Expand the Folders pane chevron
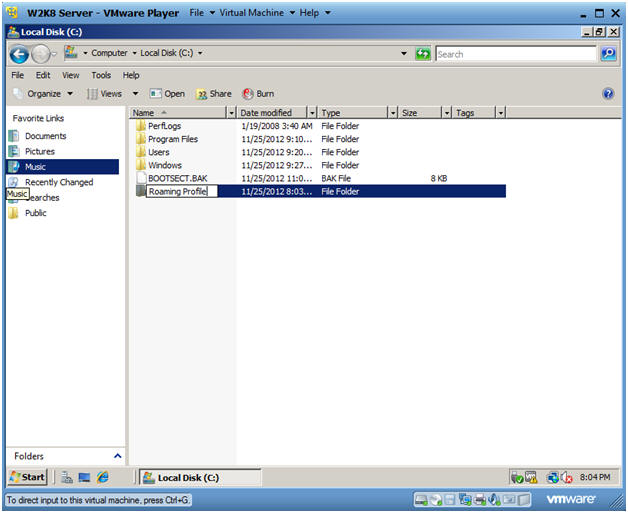This screenshot has height=513, width=628. point(117,456)
